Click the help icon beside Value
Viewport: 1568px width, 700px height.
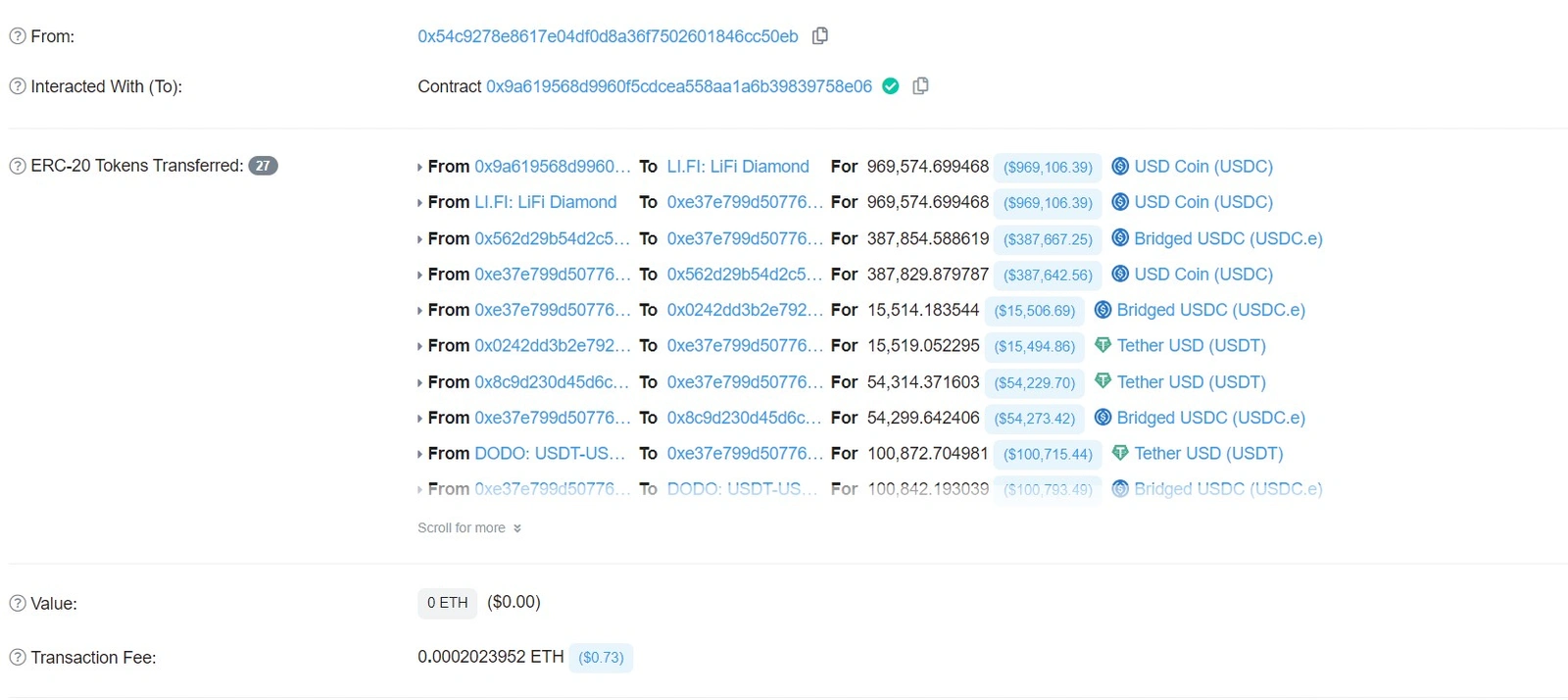[x=18, y=603]
